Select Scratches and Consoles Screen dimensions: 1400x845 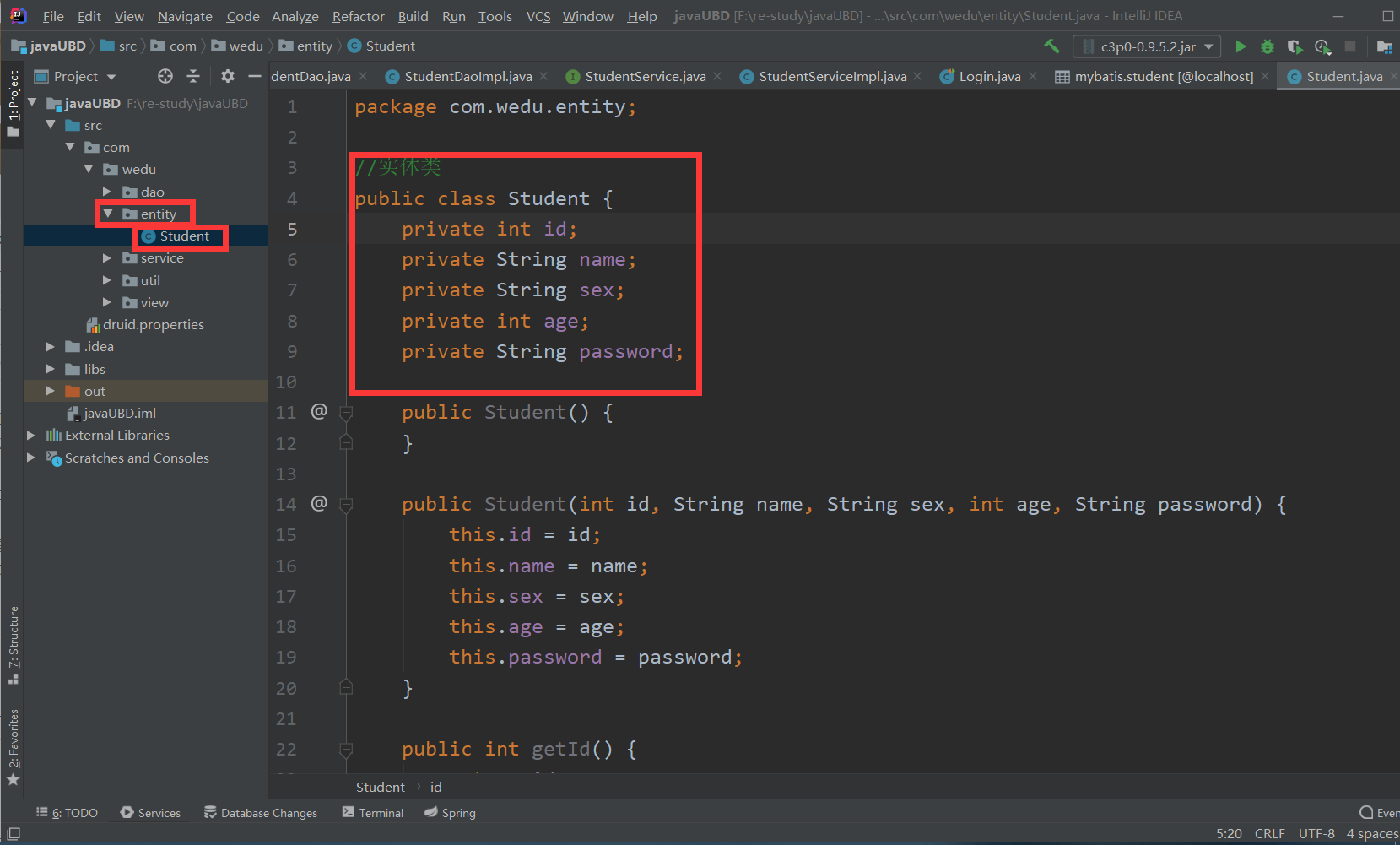point(136,458)
